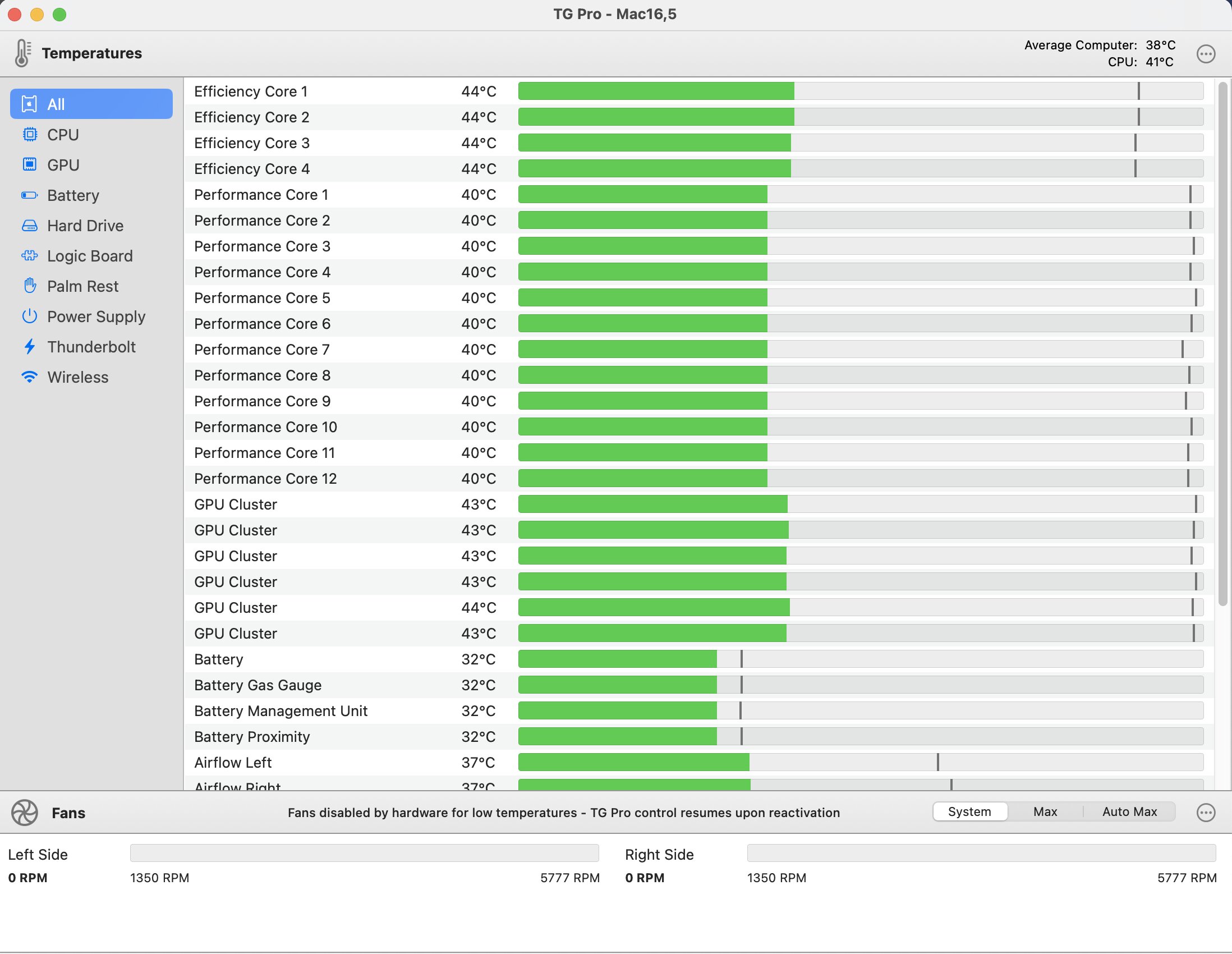Select the Battery Gas Gauge row
Viewport: 1232px width, 954px height.
699,685
